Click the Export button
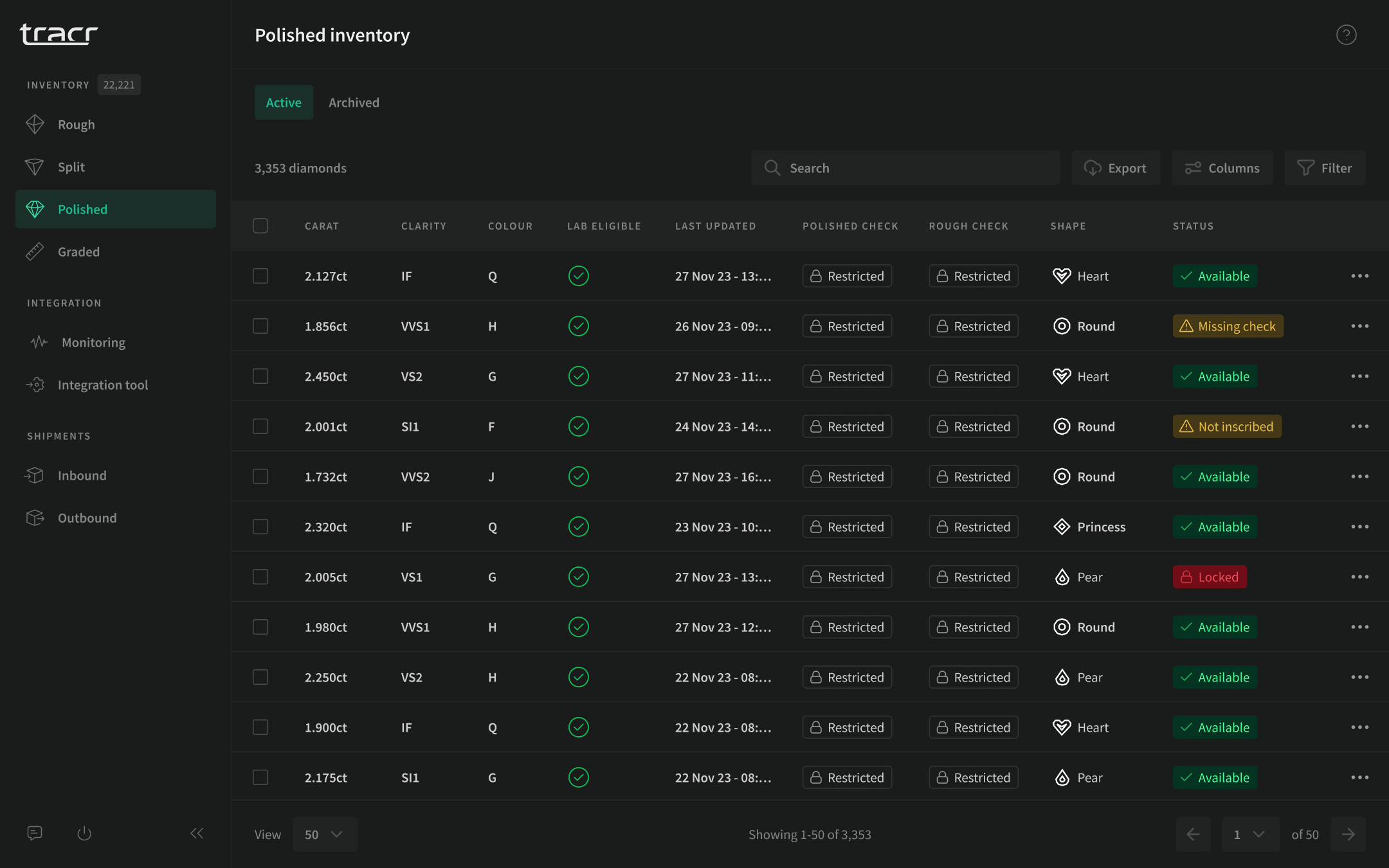 (1116, 168)
